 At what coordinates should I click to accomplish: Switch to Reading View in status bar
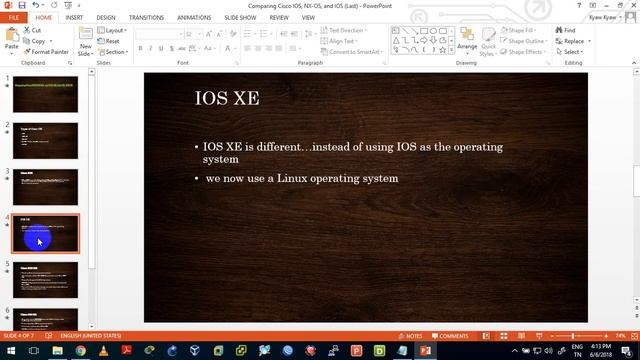click(x=521, y=336)
